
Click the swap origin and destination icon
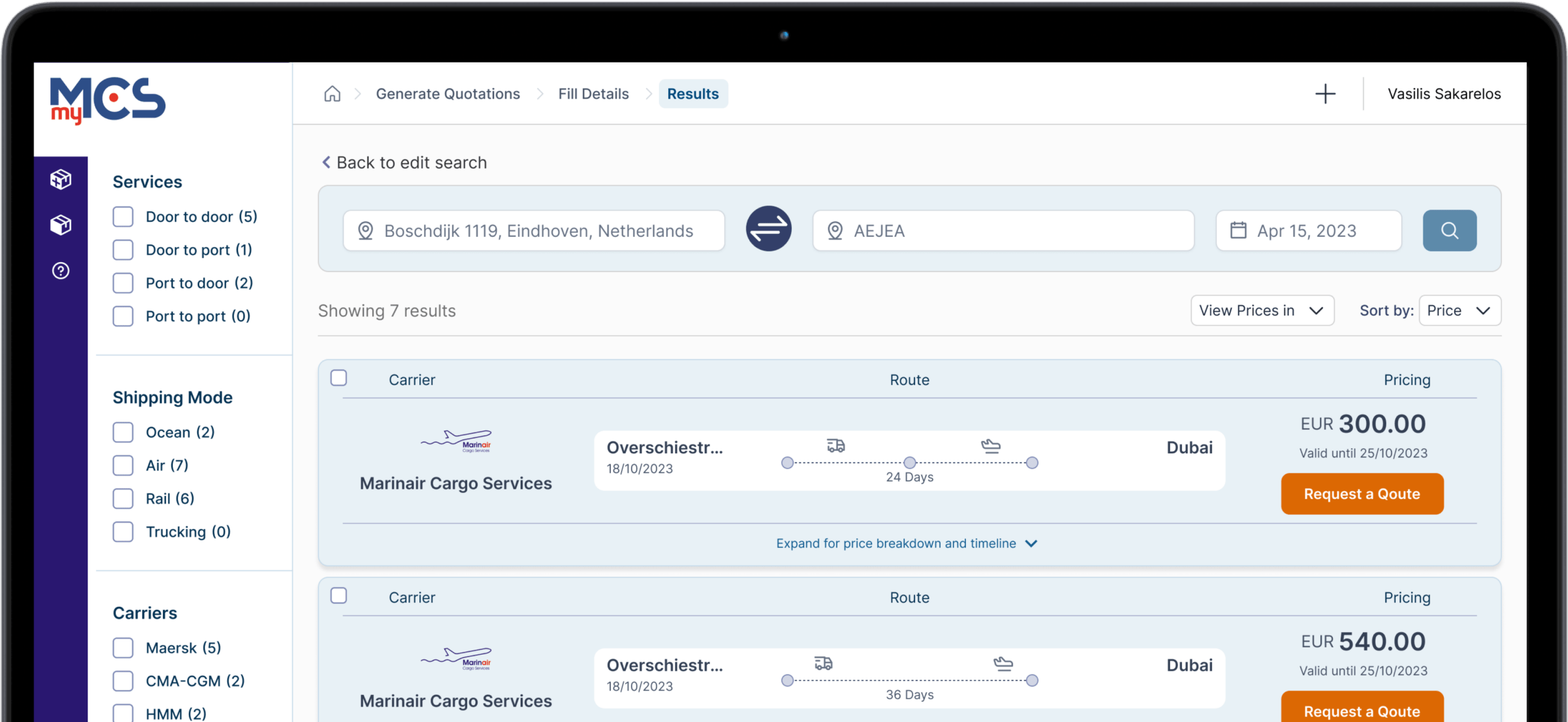pyautogui.click(x=768, y=229)
